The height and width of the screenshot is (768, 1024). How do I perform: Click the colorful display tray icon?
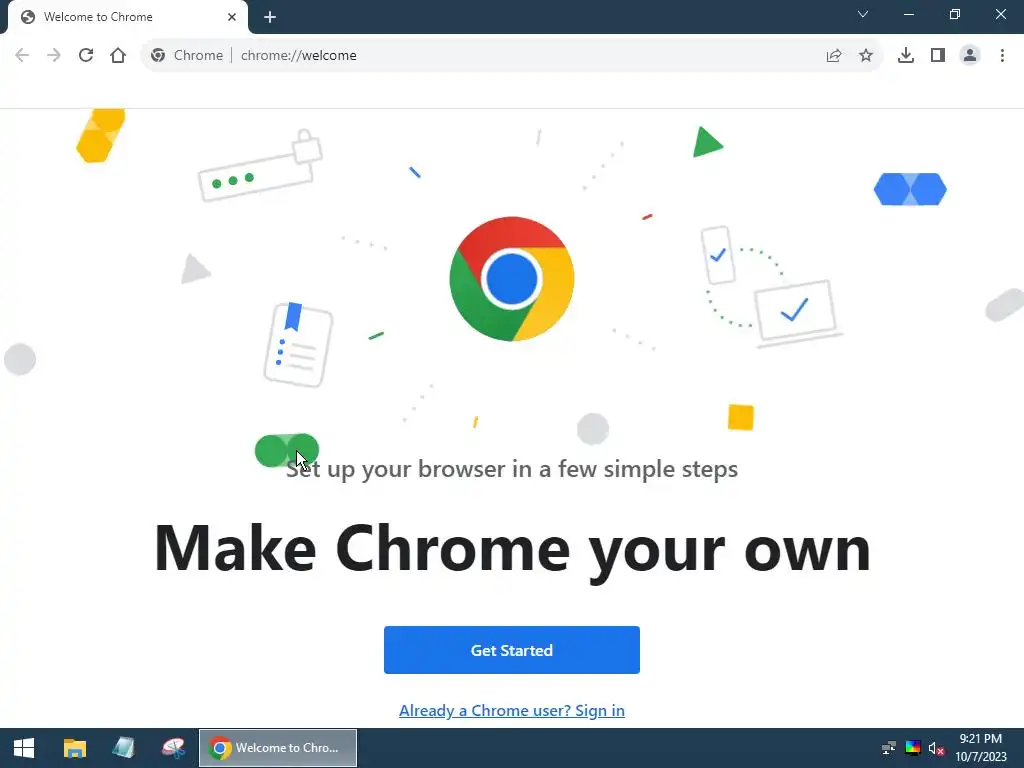pyautogui.click(x=913, y=748)
